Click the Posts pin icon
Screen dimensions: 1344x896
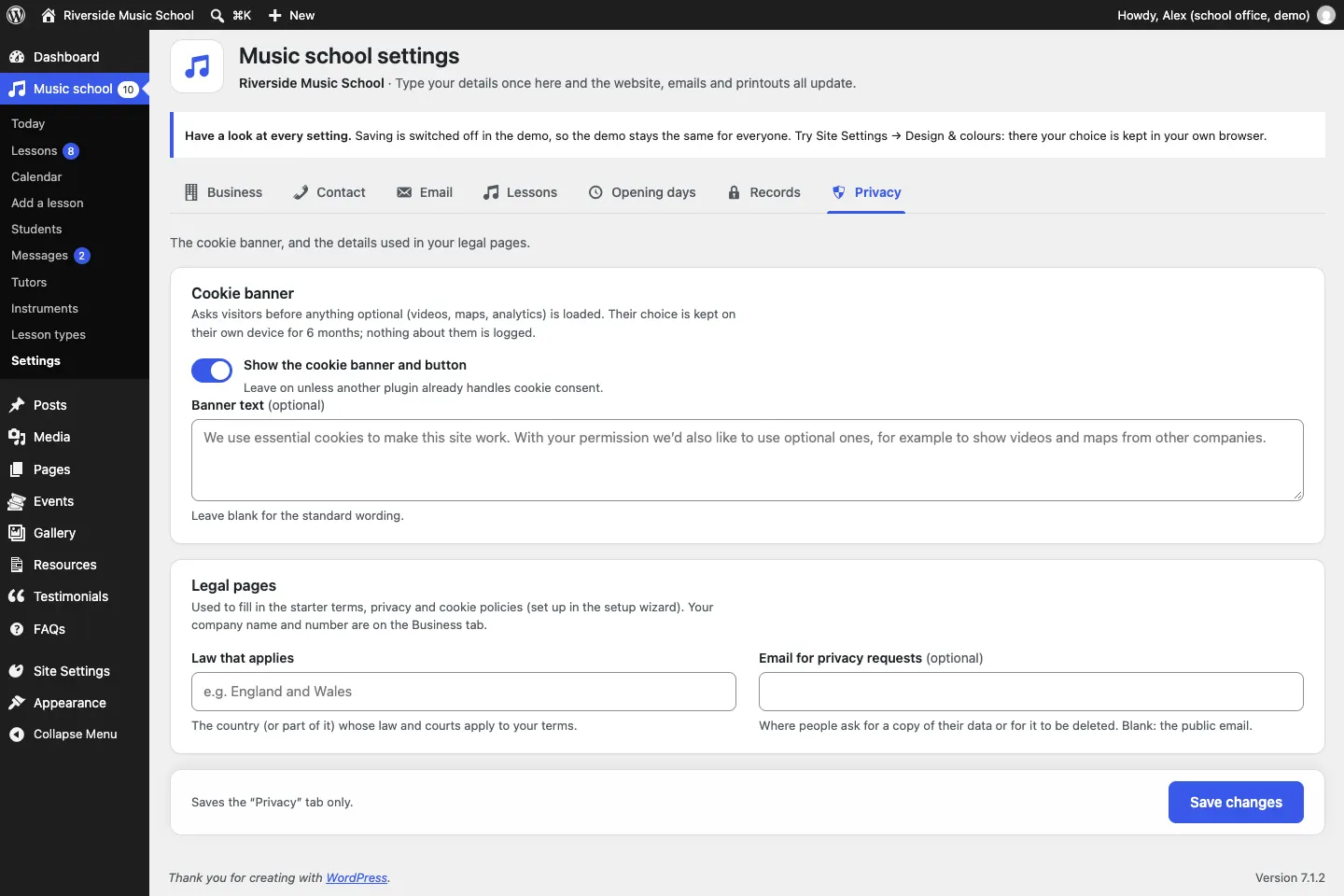tap(17, 405)
